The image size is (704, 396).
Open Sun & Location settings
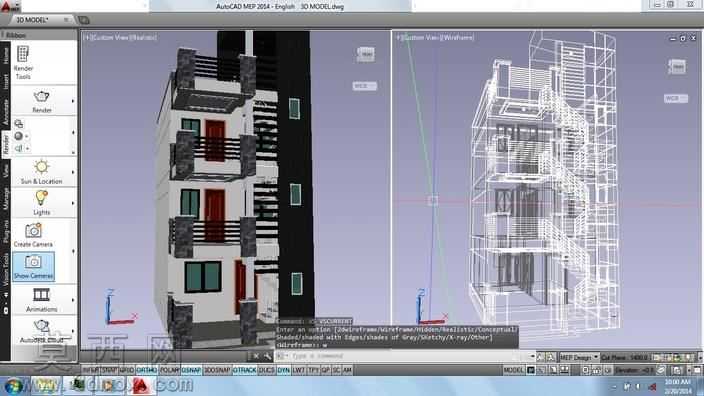41,172
